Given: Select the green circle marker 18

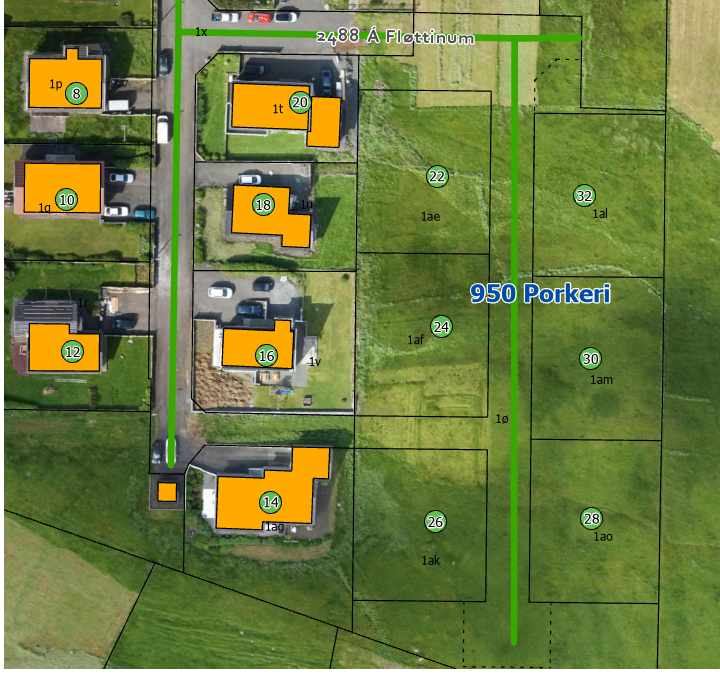Looking at the screenshot, I should [x=263, y=205].
